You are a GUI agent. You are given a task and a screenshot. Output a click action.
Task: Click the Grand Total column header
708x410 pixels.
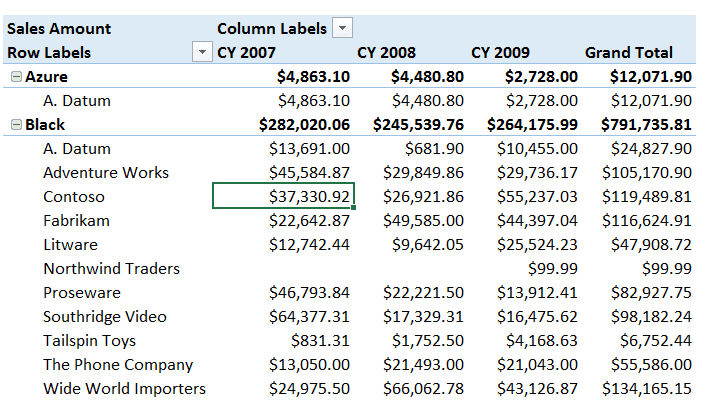(x=629, y=53)
